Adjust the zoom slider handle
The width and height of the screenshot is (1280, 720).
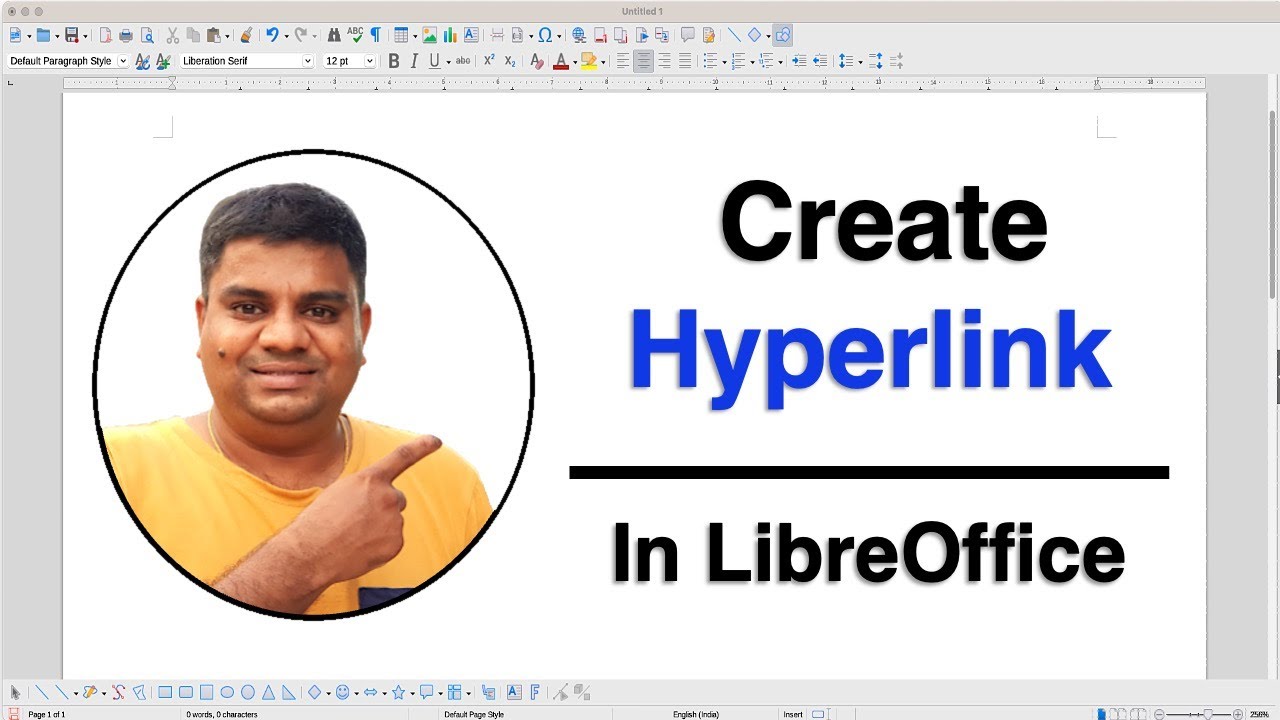coord(1208,714)
